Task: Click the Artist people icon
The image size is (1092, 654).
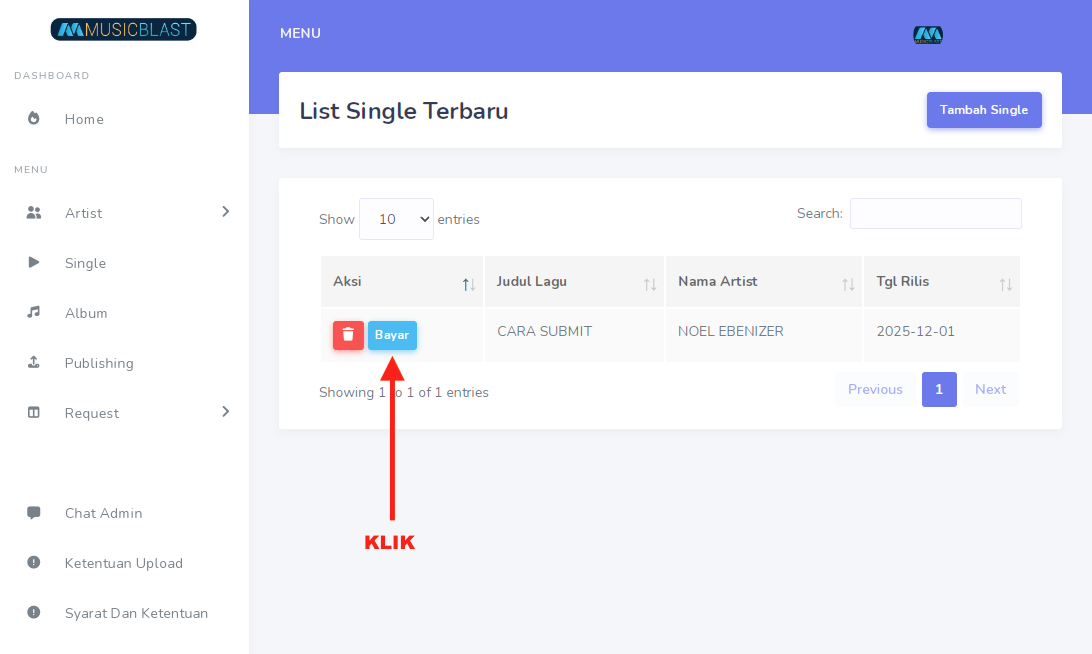Action: pyautogui.click(x=34, y=213)
